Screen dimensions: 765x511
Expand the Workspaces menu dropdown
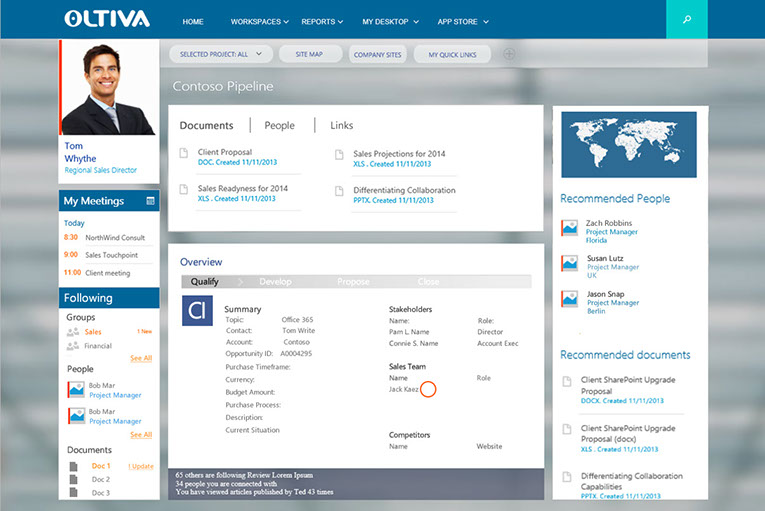point(259,21)
